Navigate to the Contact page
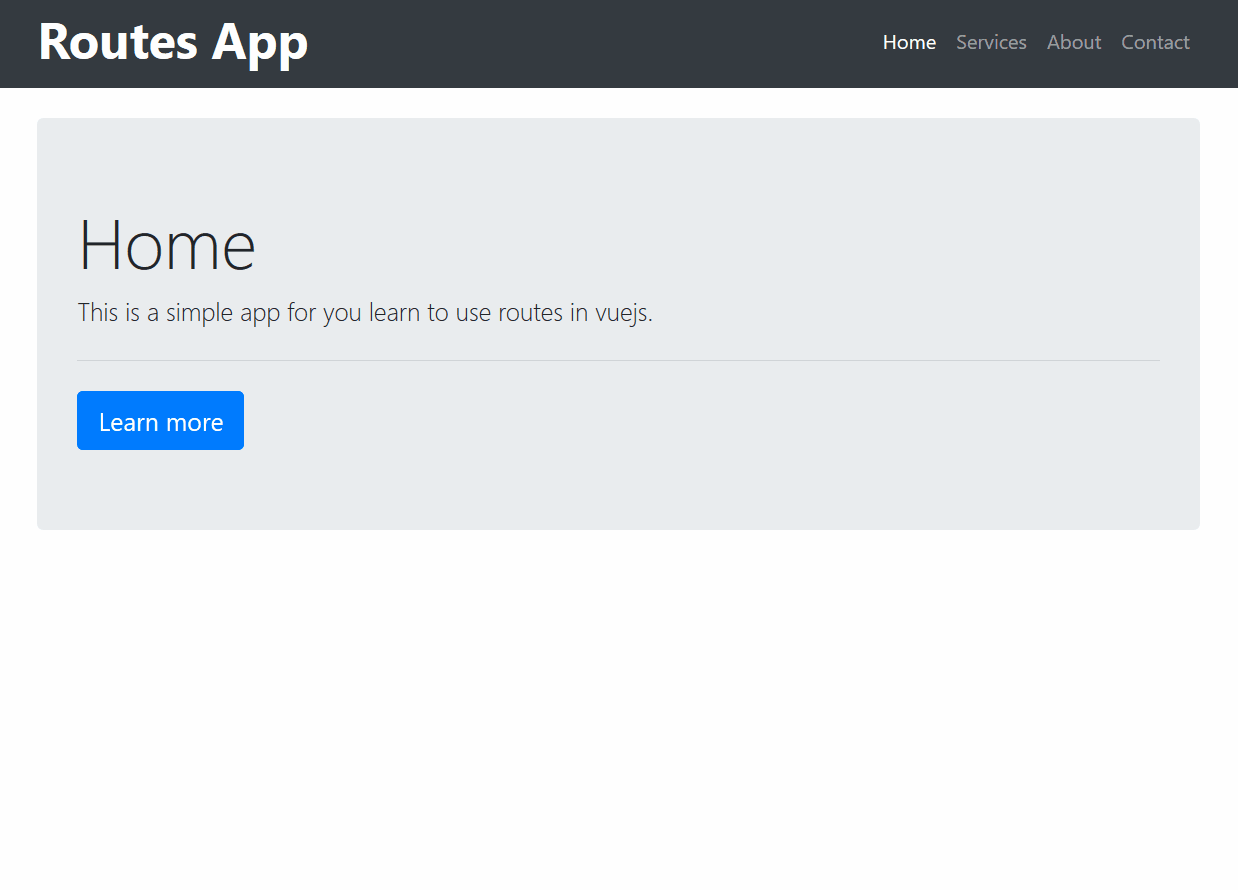The image size is (1238, 890). tap(1155, 42)
